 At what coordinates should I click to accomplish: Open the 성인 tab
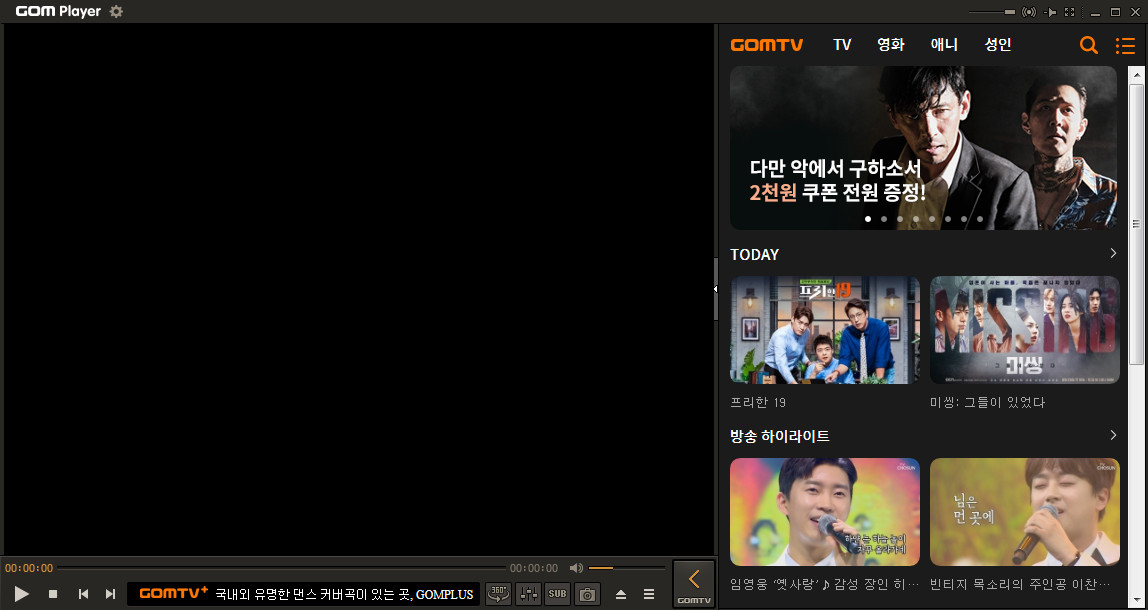pyautogui.click(x=998, y=45)
